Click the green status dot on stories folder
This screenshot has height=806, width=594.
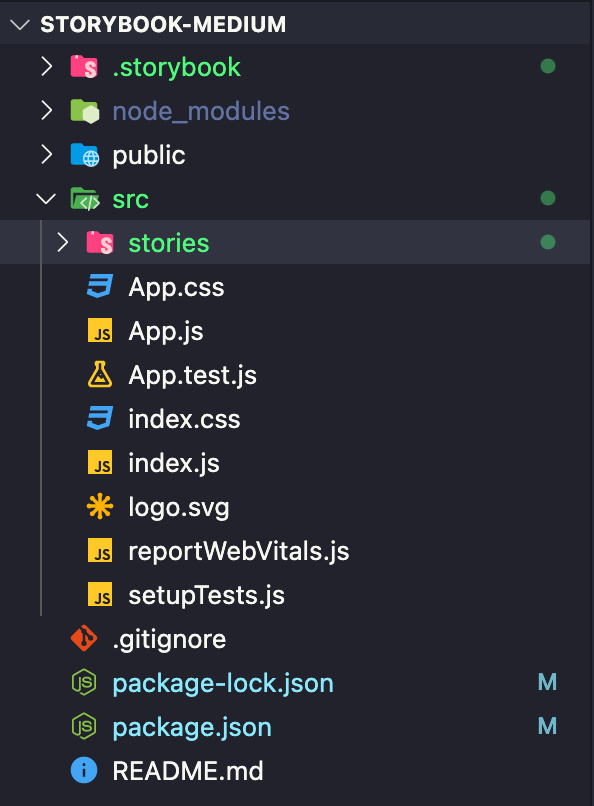click(548, 242)
